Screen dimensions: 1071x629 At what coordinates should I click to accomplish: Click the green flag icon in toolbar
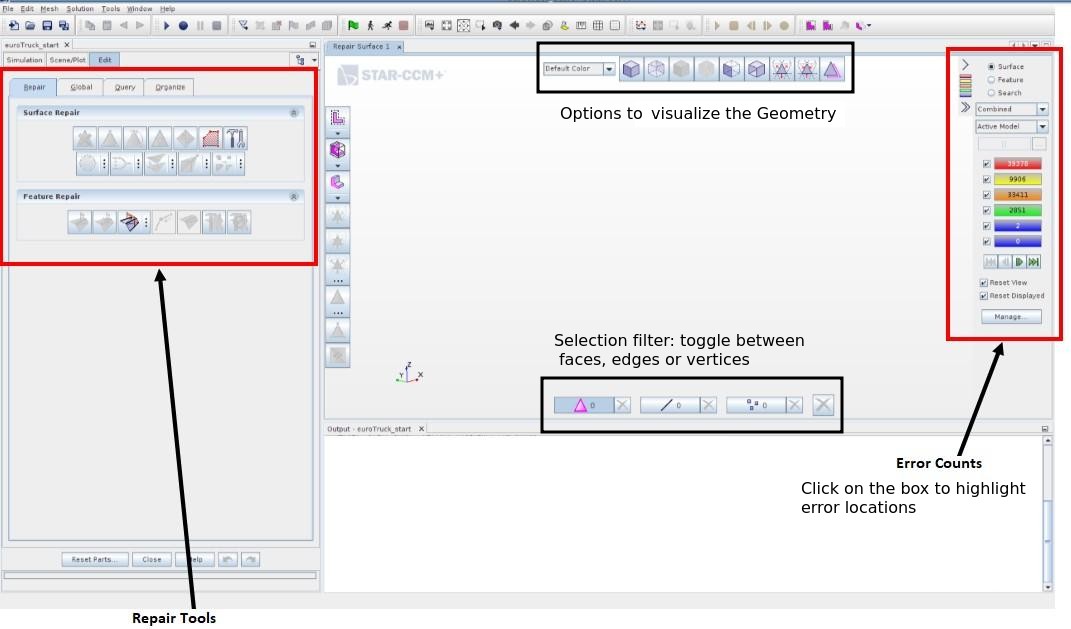[x=353, y=25]
